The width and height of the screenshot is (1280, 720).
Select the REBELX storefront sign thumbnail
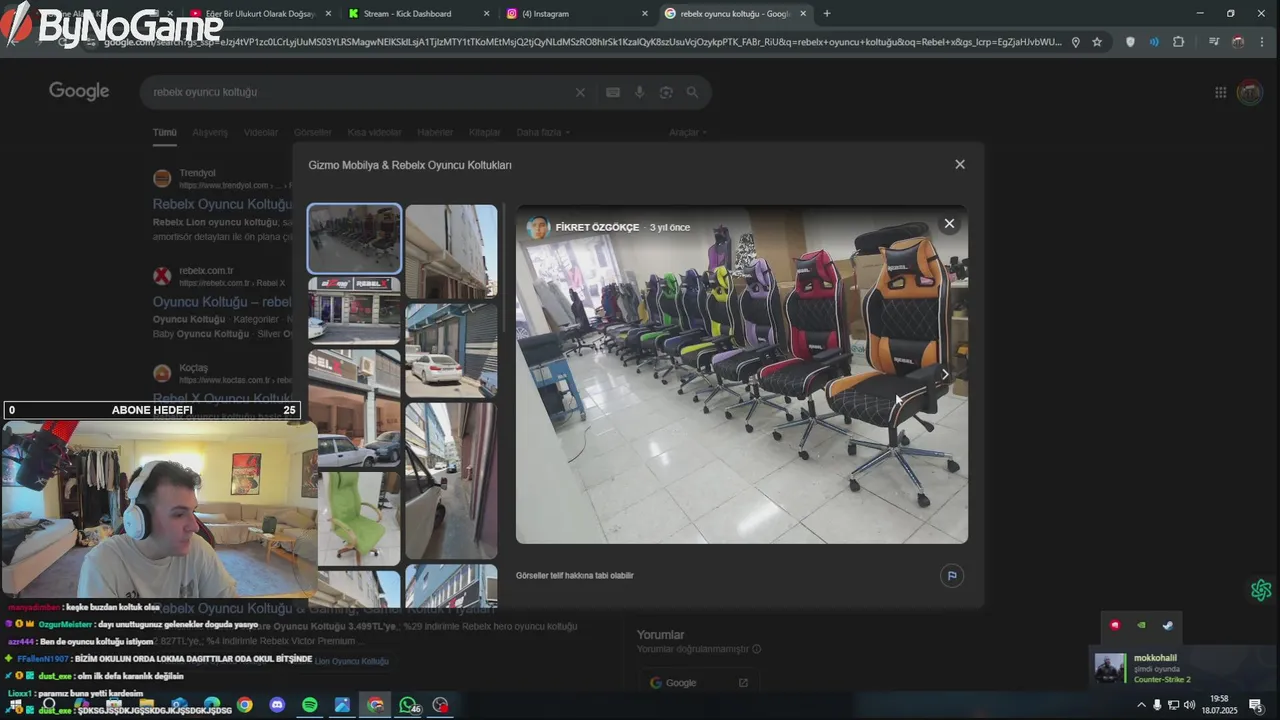[x=354, y=311]
